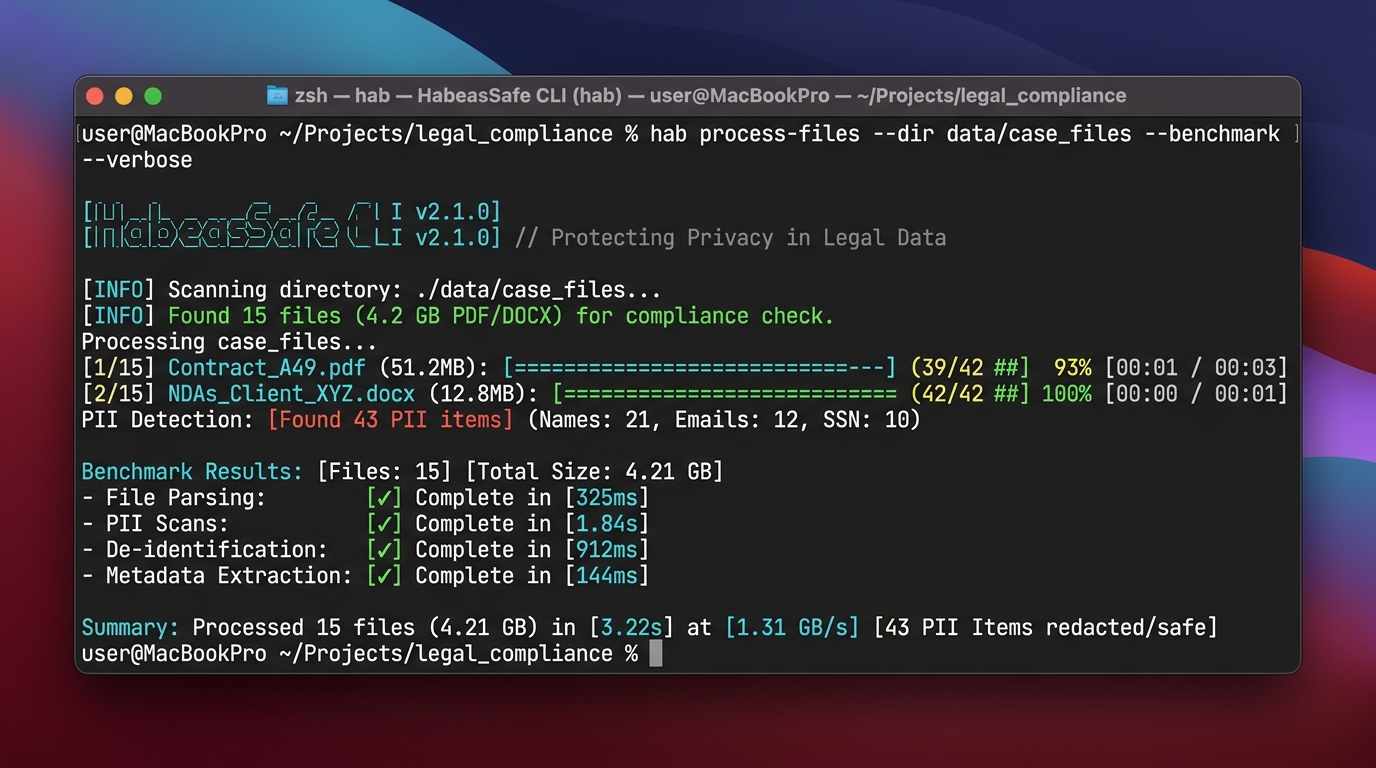Click the checkmark beside Metadata Extraction
This screenshot has height=768, width=1376.
coord(384,575)
